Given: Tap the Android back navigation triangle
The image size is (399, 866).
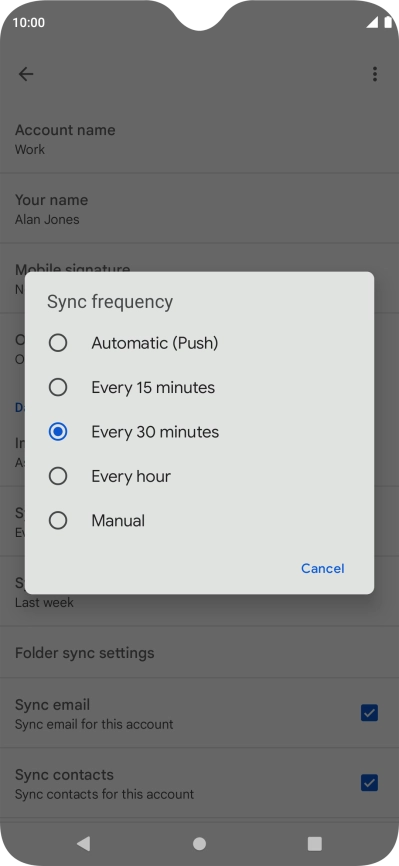Looking at the screenshot, I should tap(83, 843).
